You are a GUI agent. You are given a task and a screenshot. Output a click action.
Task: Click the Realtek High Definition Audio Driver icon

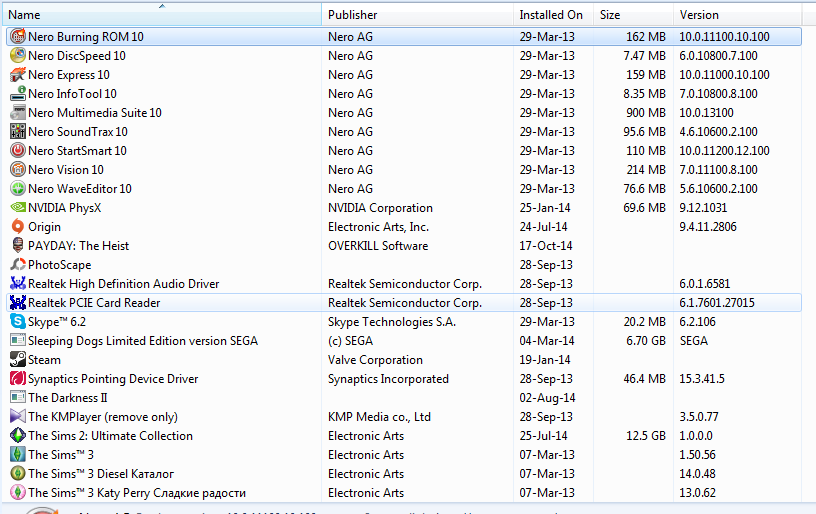[x=17, y=283]
